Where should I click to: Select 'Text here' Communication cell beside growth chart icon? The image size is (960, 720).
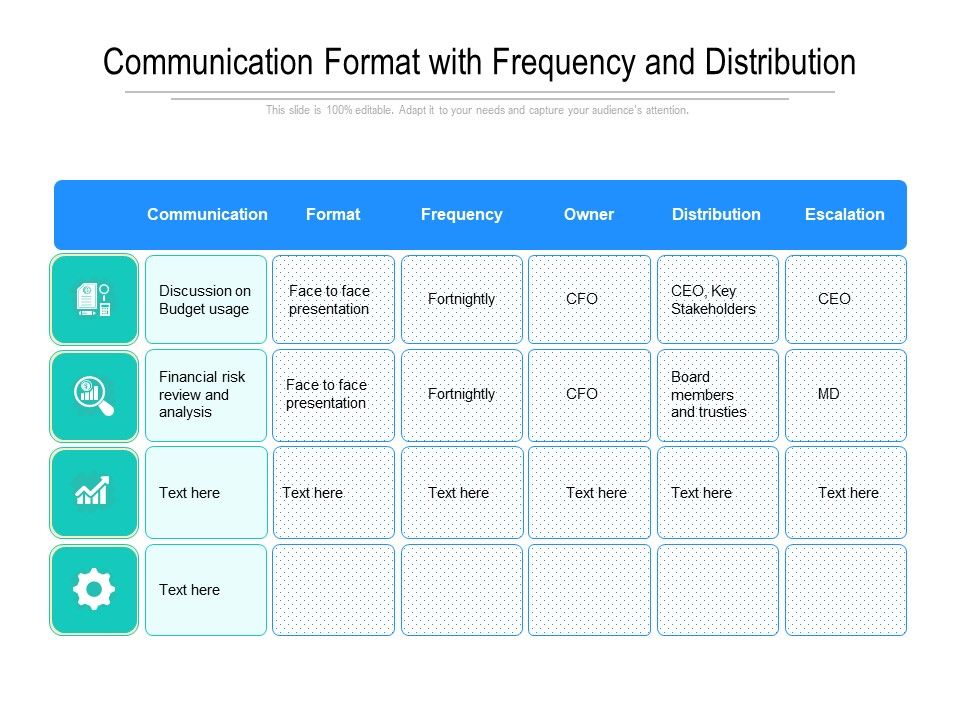point(206,493)
